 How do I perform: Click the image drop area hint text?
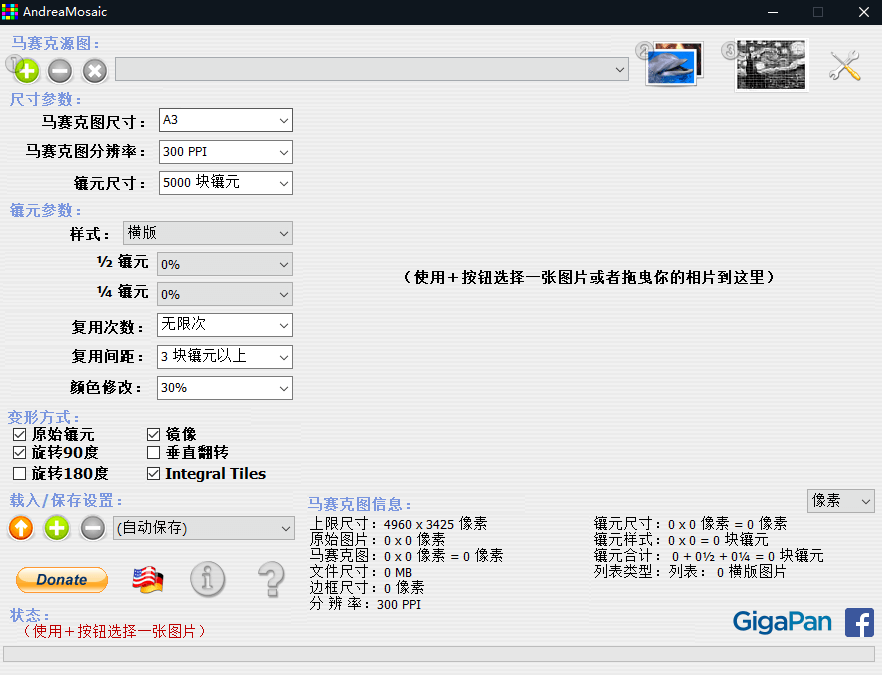[x=589, y=277]
